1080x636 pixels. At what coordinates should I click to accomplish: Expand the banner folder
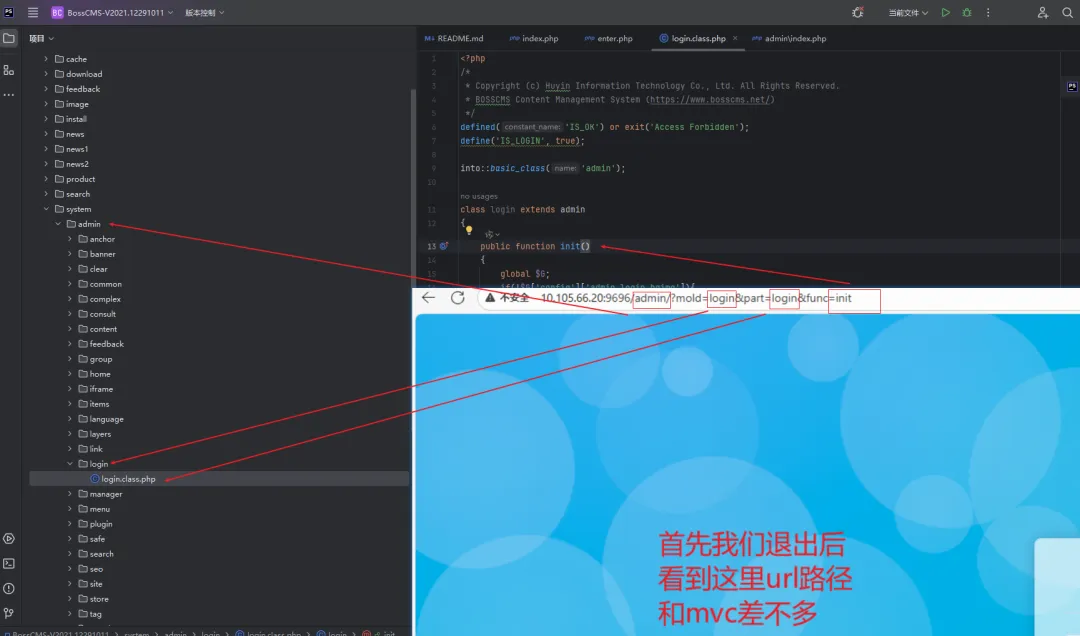click(70, 254)
